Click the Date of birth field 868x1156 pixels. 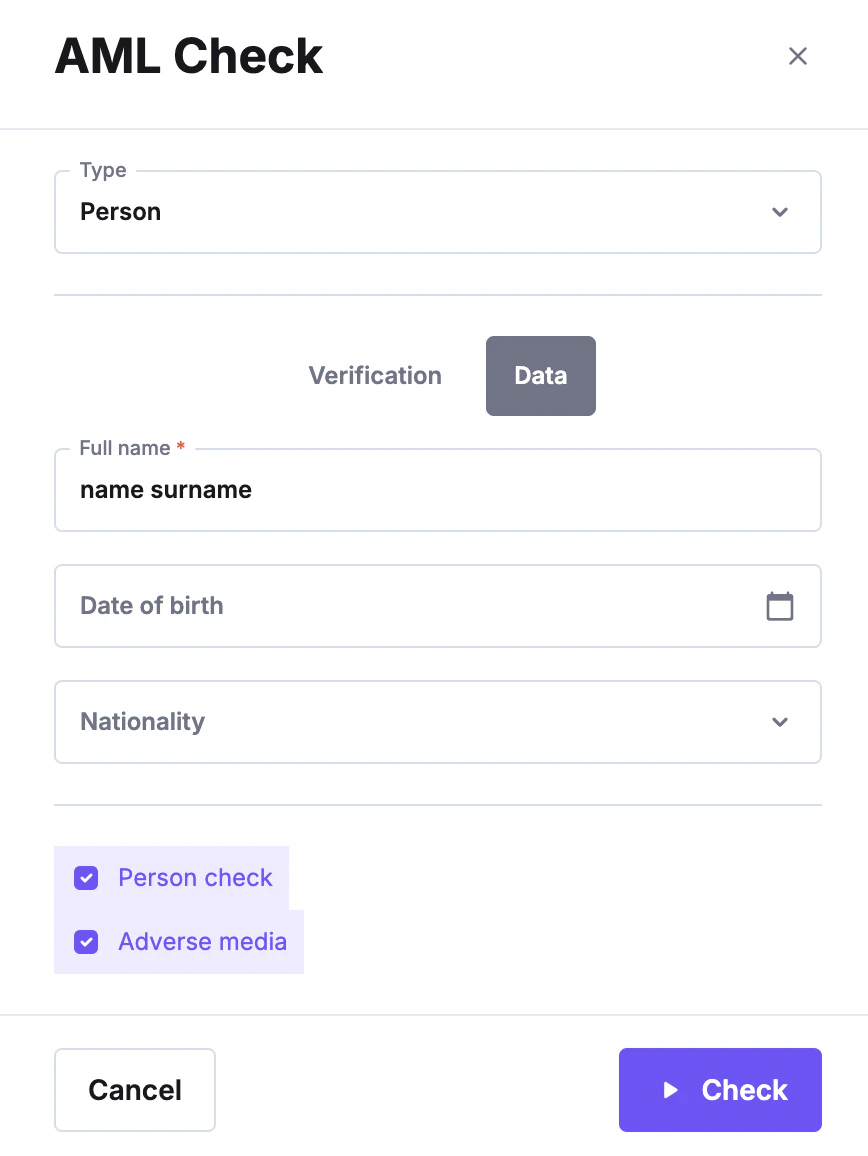(x=400, y=606)
